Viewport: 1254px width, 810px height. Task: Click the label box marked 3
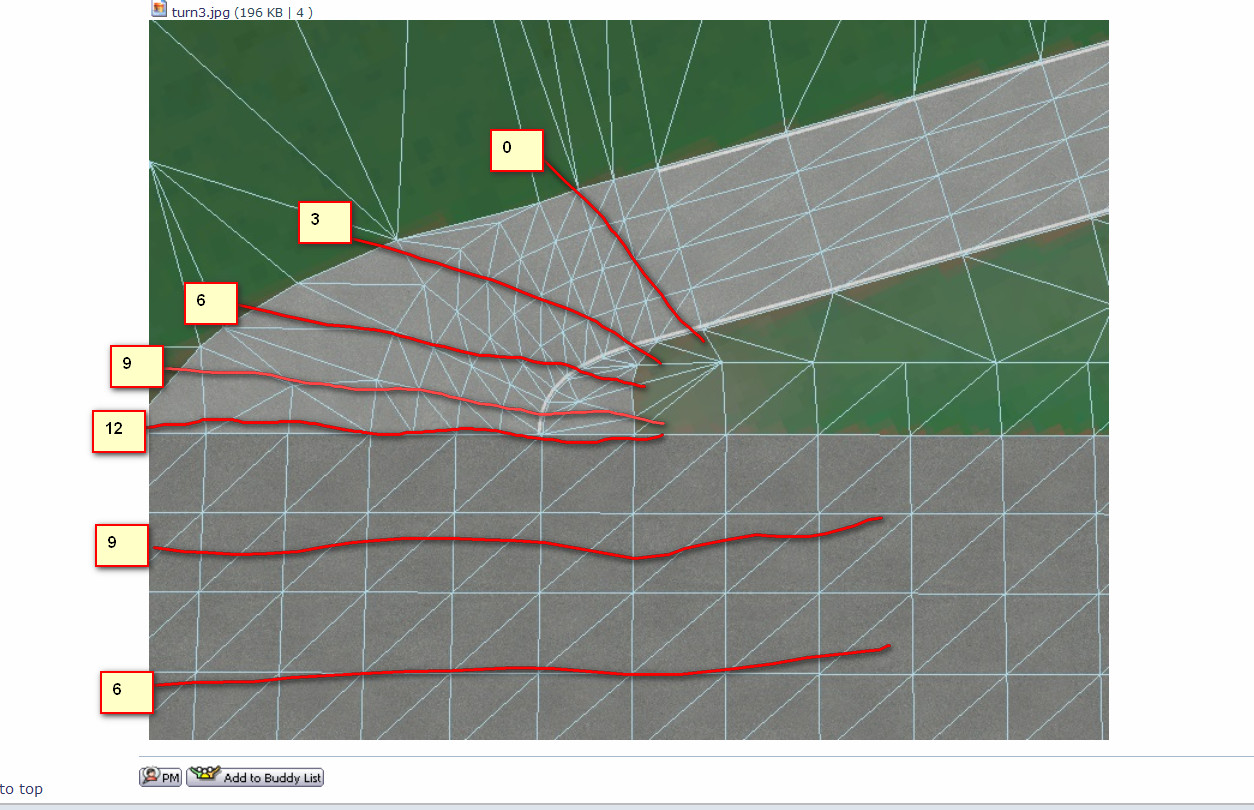point(324,222)
